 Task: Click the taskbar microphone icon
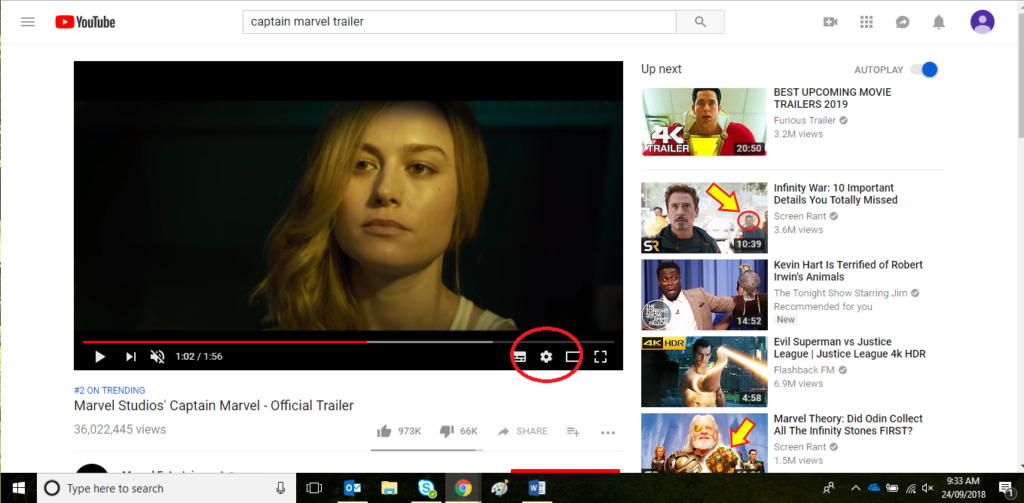coord(281,488)
